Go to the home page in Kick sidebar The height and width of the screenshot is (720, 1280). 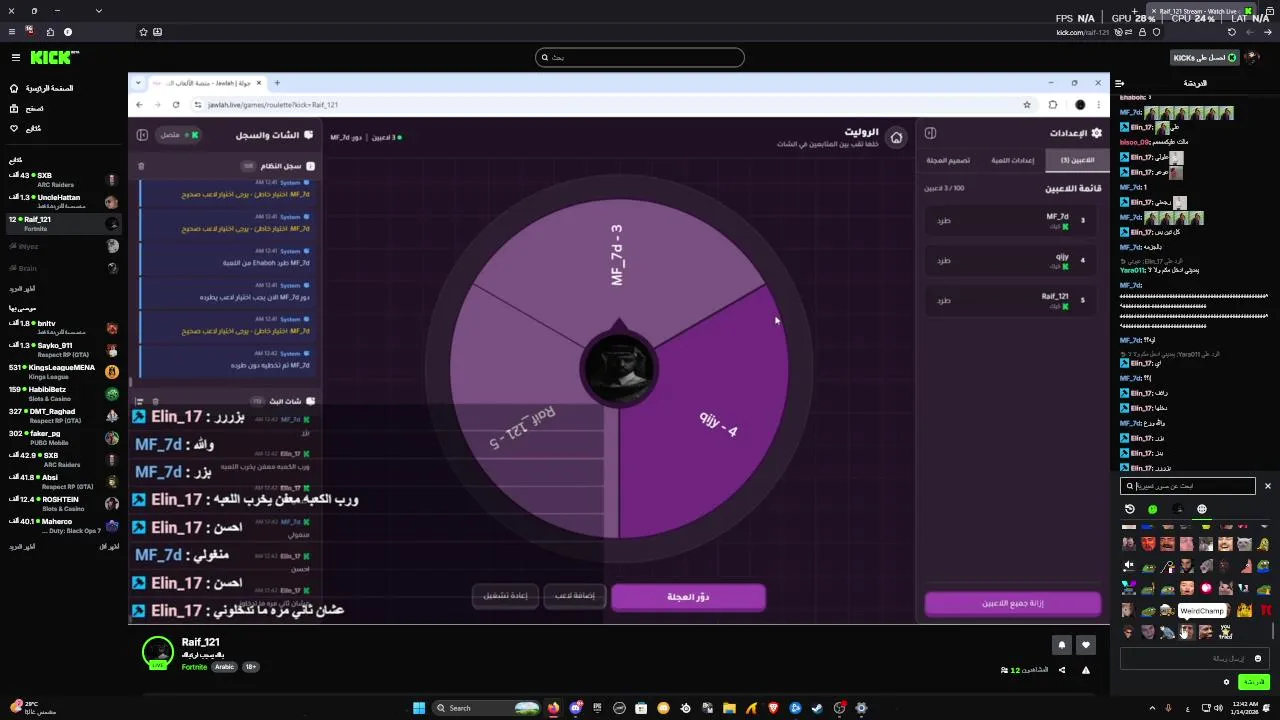(x=42, y=88)
